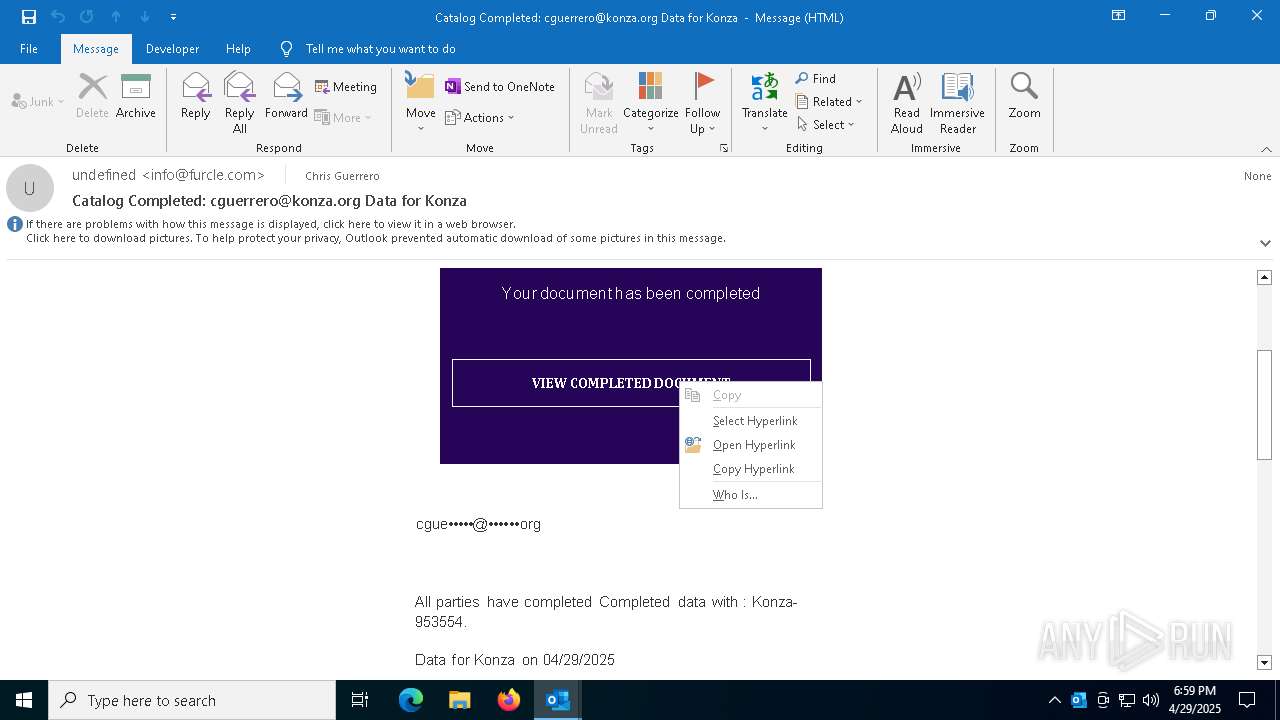Open the File tab
The image size is (1280, 720).
click(29, 49)
